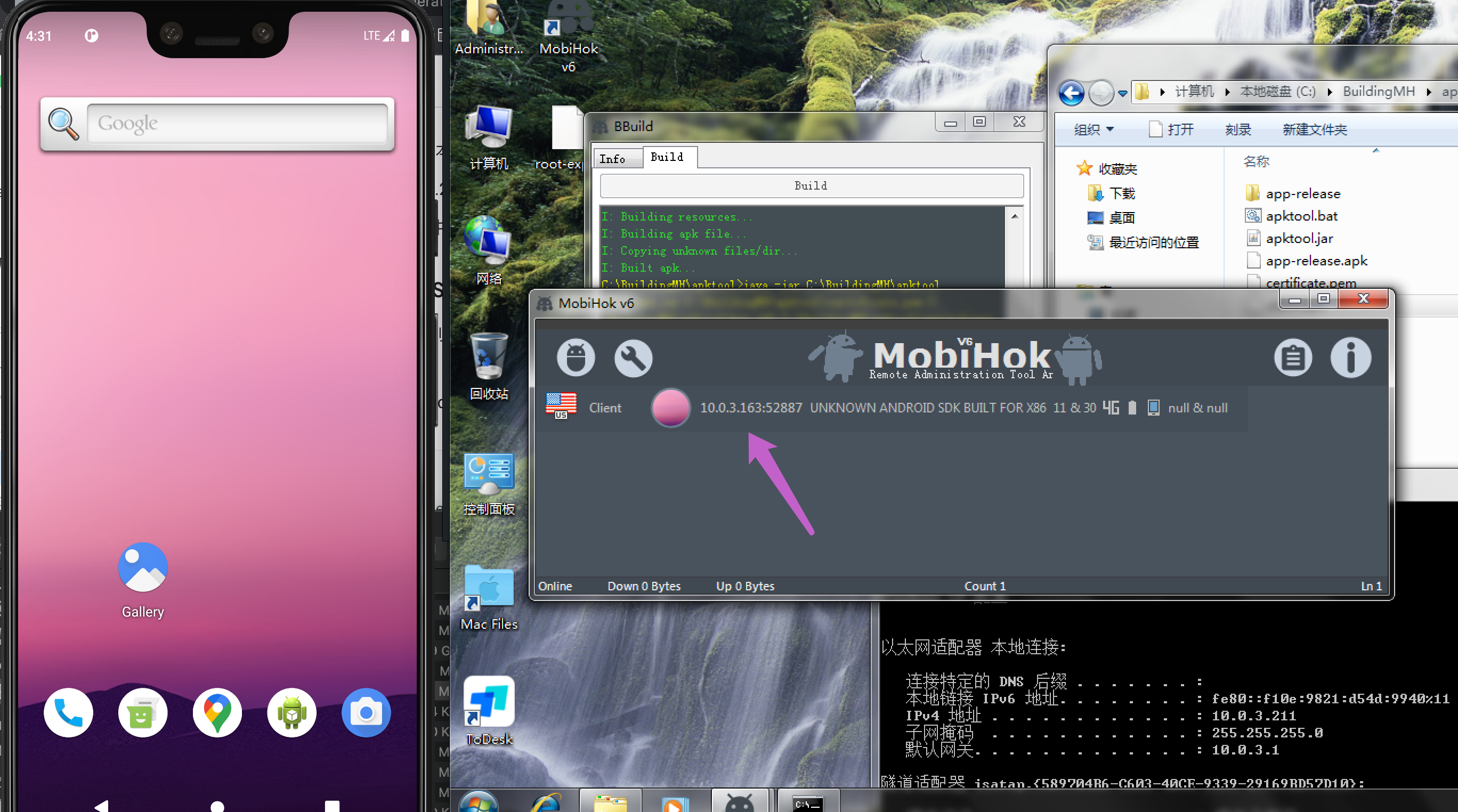Switch to the Info tab in BBuild
Image resolution: width=1458 pixels, height=812 pixels.
click(x=617, y=158)
